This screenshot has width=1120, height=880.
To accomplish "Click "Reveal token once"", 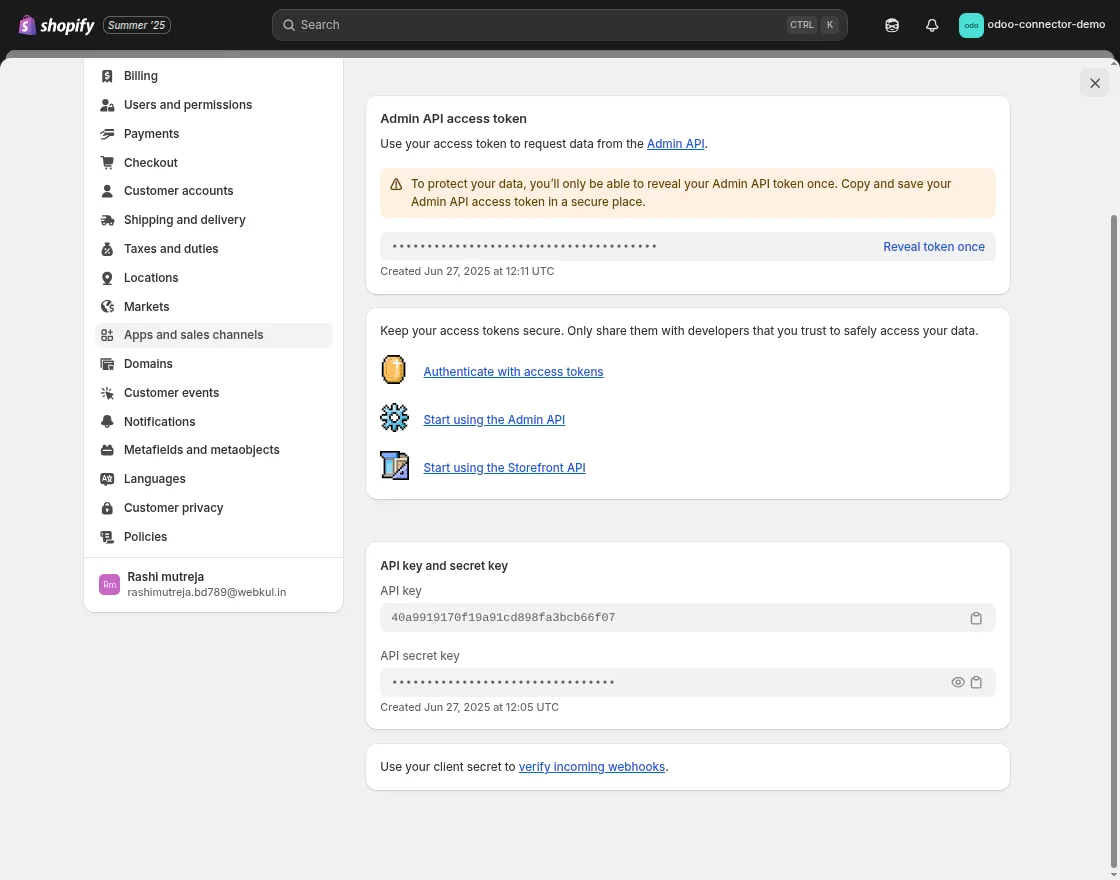I will point(933,246).
